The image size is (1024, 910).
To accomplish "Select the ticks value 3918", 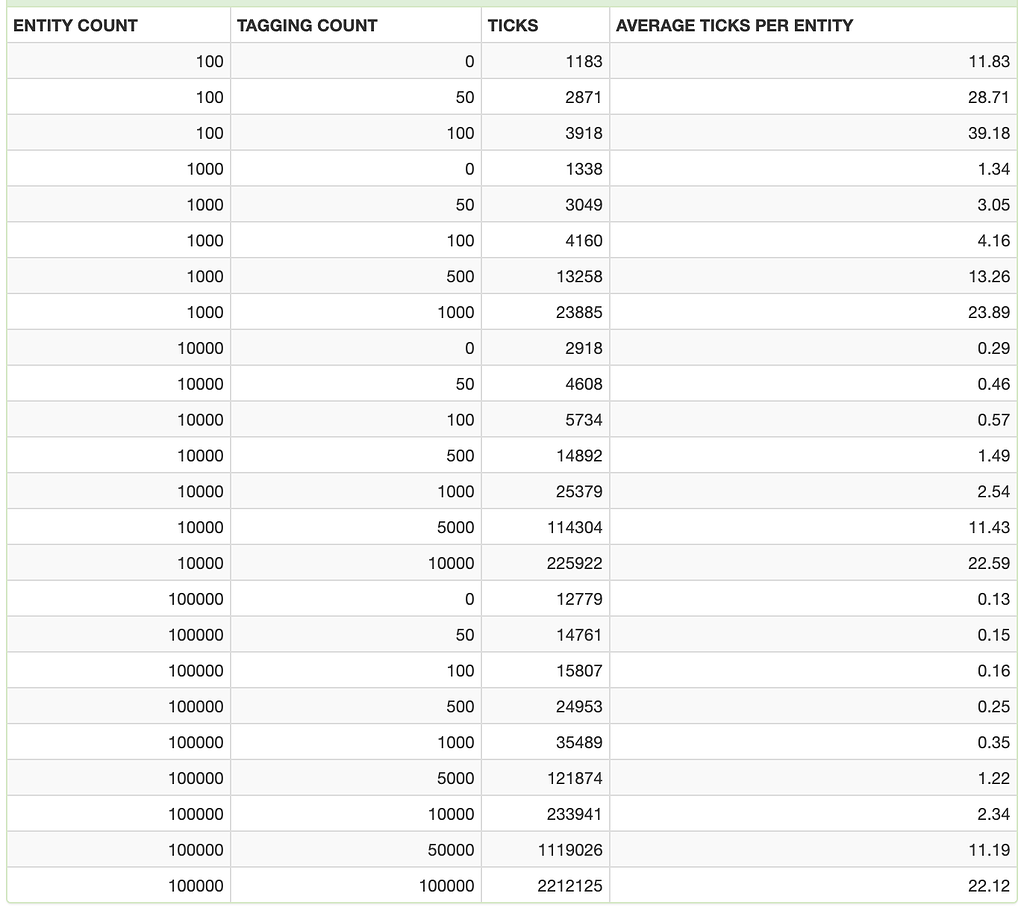I will tap(583, 133).
